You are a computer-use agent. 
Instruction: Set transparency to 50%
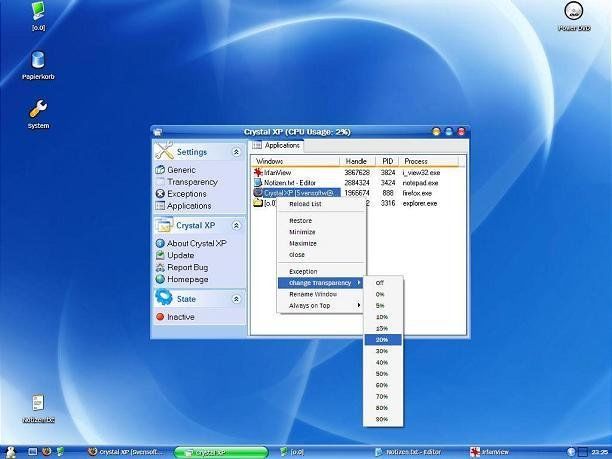click(x=383, y=374)
